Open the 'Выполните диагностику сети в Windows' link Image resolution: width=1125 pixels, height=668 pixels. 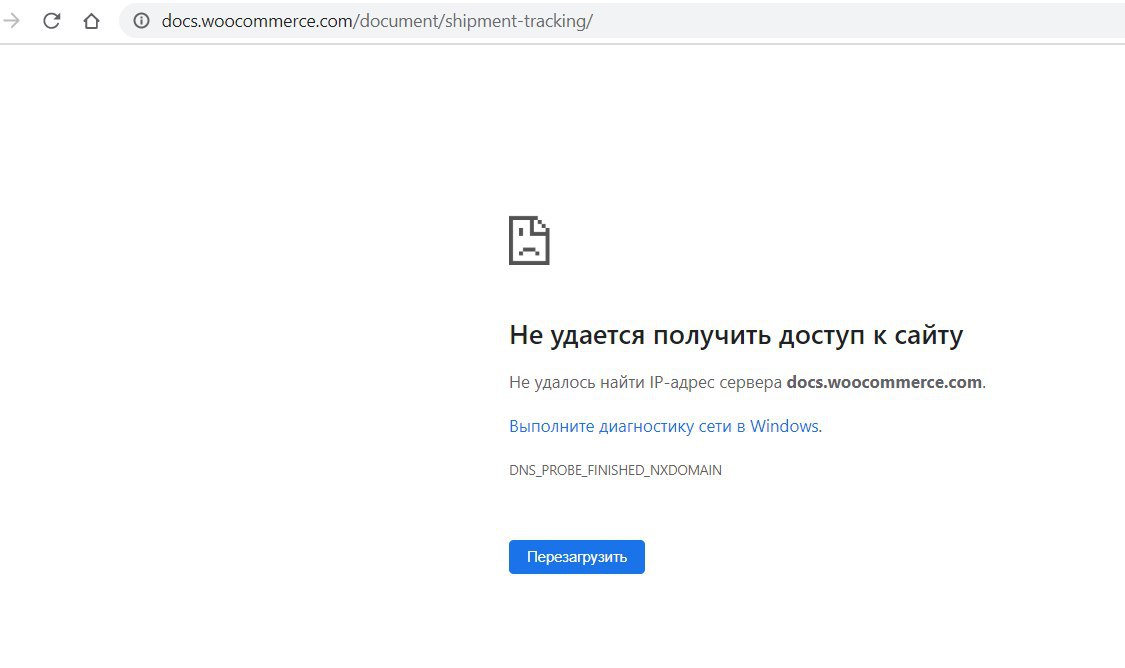665,426
